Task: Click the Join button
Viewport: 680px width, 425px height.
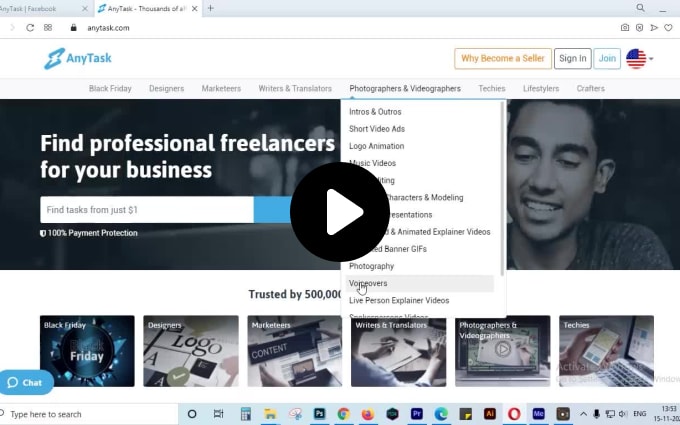Action: coord(607,59)
